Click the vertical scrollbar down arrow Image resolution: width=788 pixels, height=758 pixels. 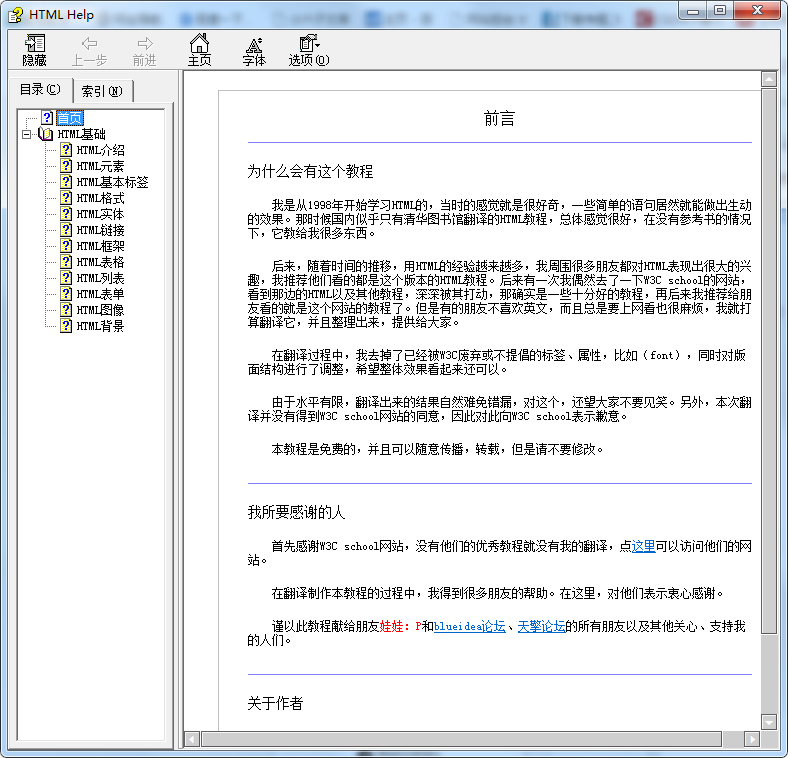[x=769, y=721]
